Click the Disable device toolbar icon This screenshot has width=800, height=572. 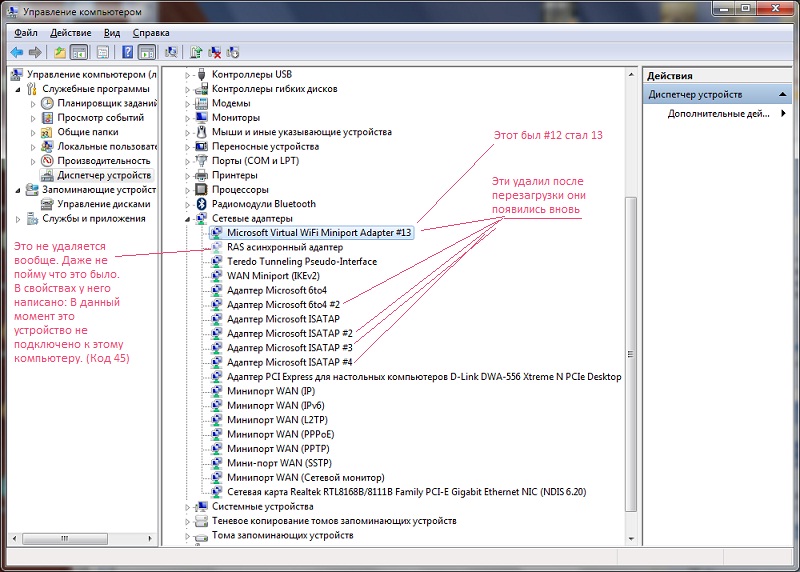(233, 52)
